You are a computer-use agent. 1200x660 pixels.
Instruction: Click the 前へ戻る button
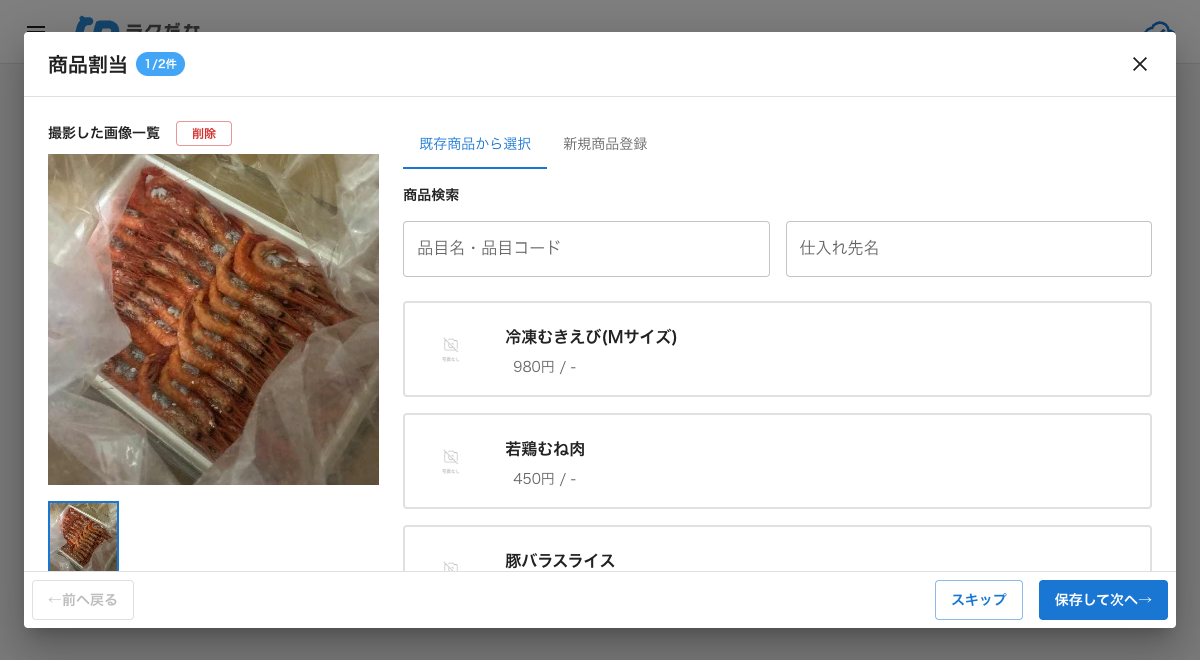(x=83, y=600)
